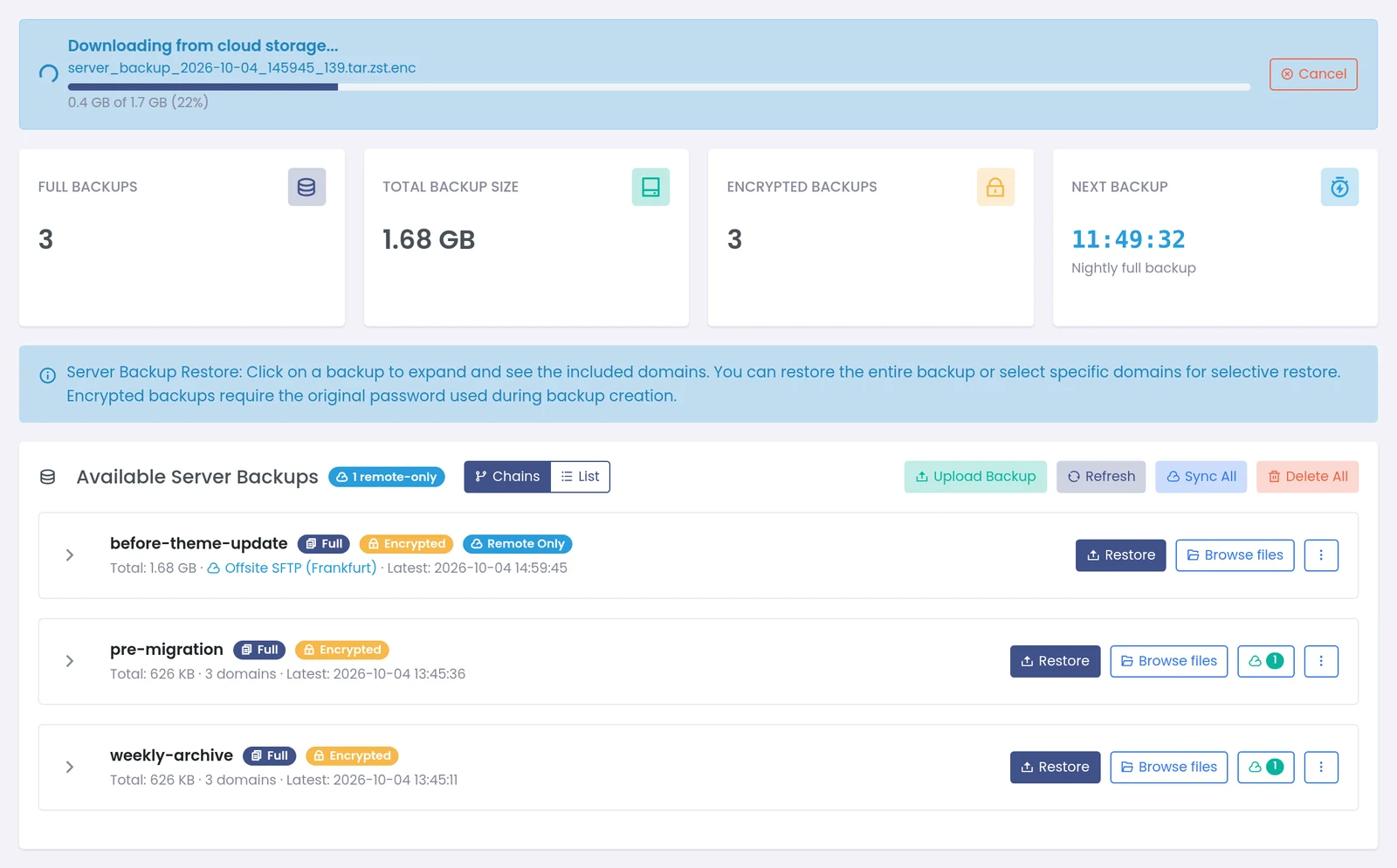Click the download progress bar
This screenshot has height=868, width=1397.
(659, 87)
